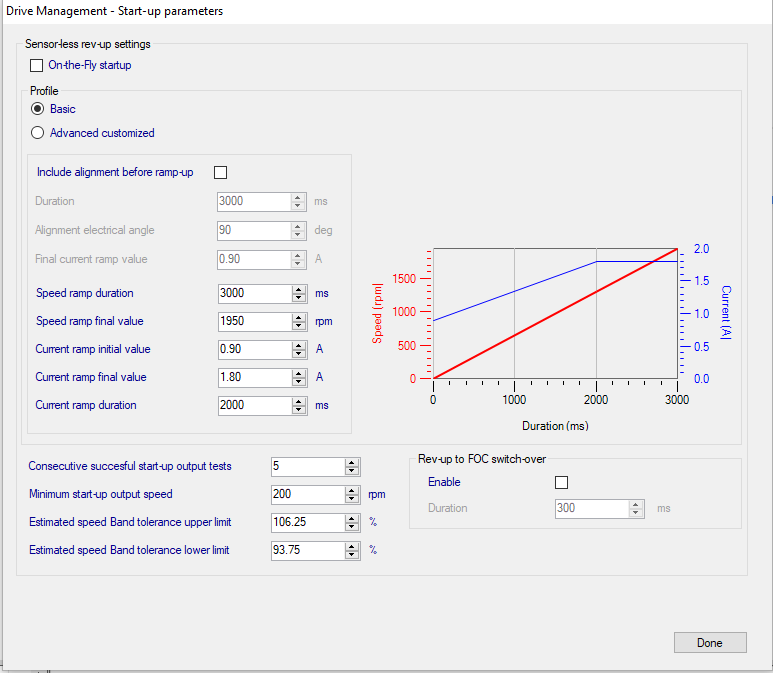
Task: Decrease Current ramp duration spinner
Action: pyautogui.click(x=299, y=410)
